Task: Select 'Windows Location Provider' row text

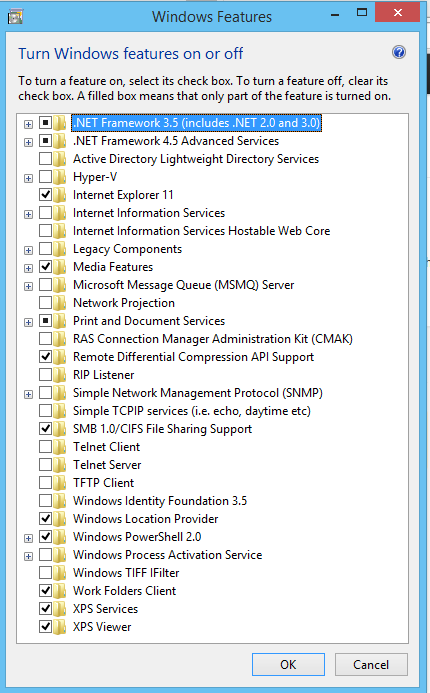Action: click(146, 519)
